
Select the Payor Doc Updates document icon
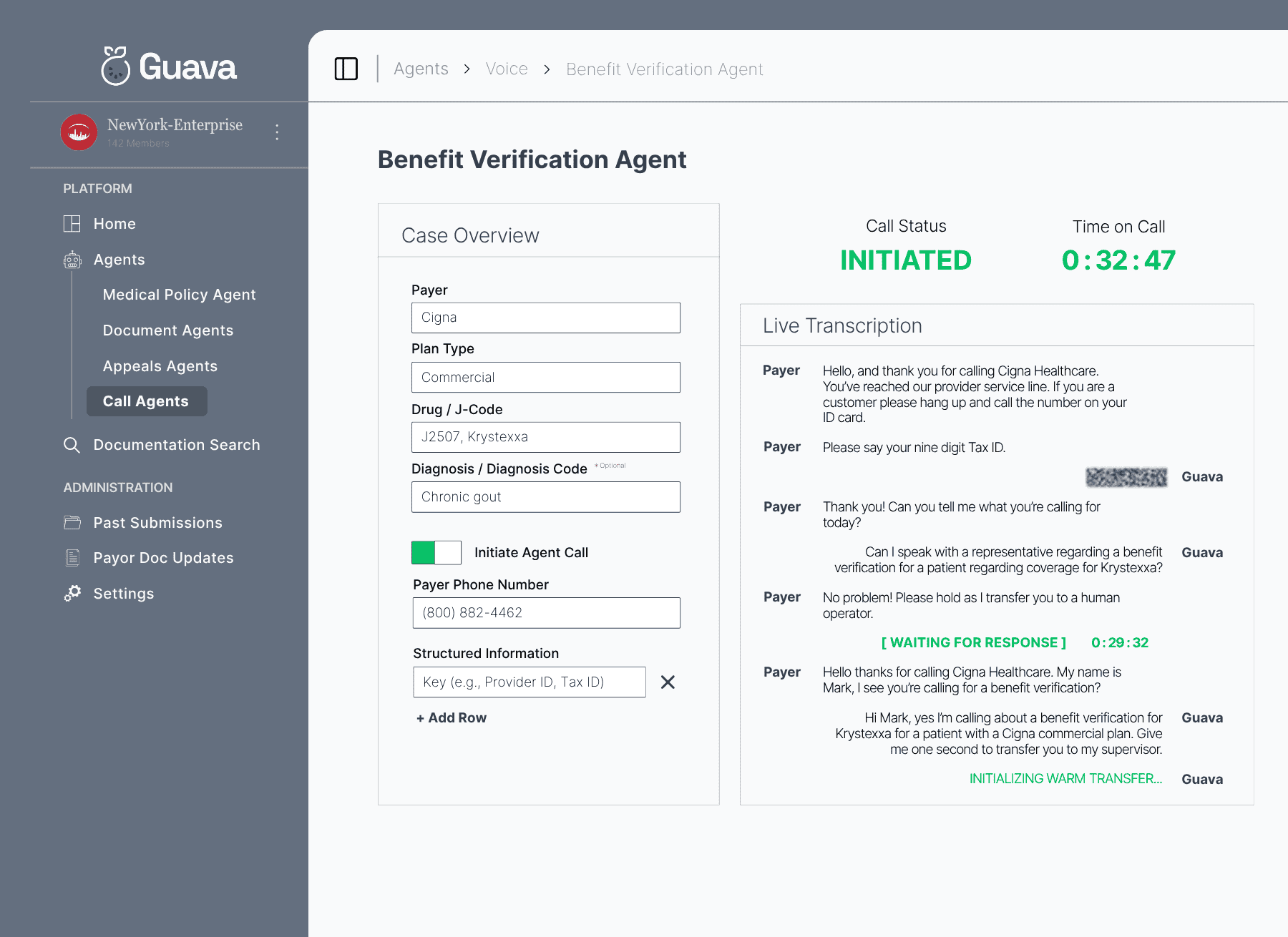(x=72, y=557)
